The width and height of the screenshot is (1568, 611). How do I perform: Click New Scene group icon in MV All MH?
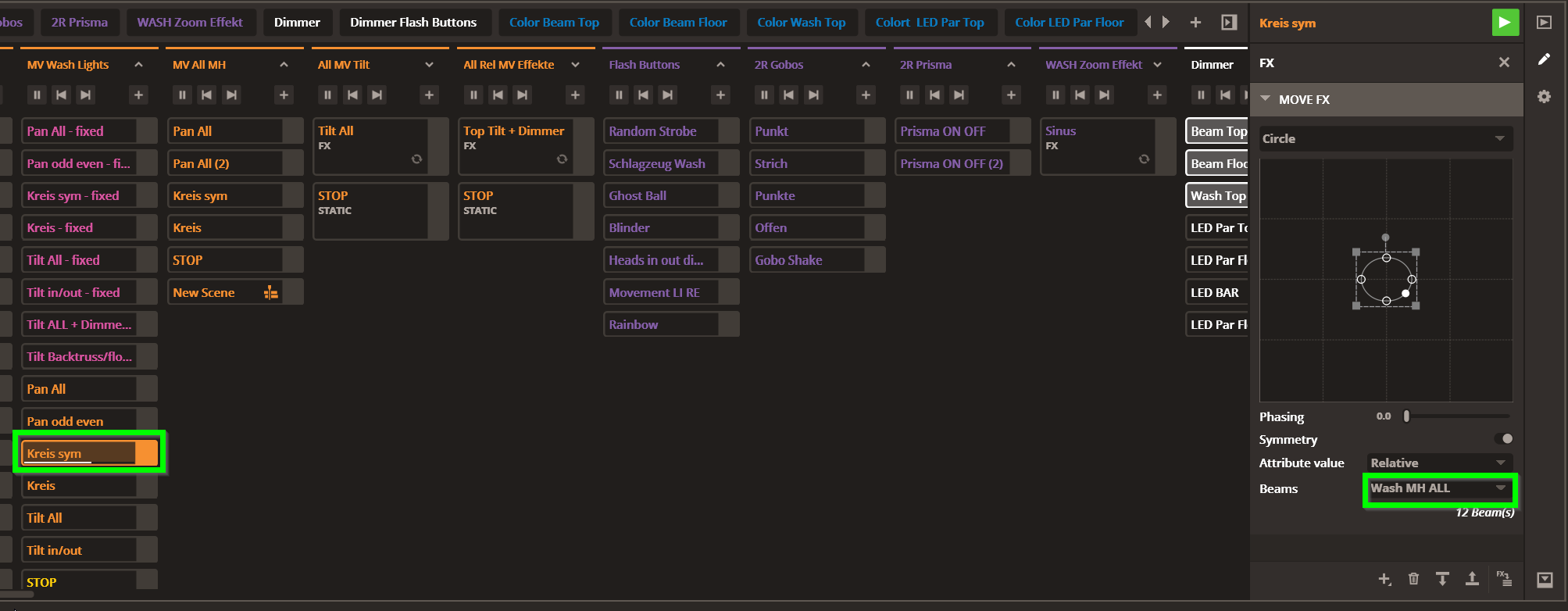tap(271, 292)
